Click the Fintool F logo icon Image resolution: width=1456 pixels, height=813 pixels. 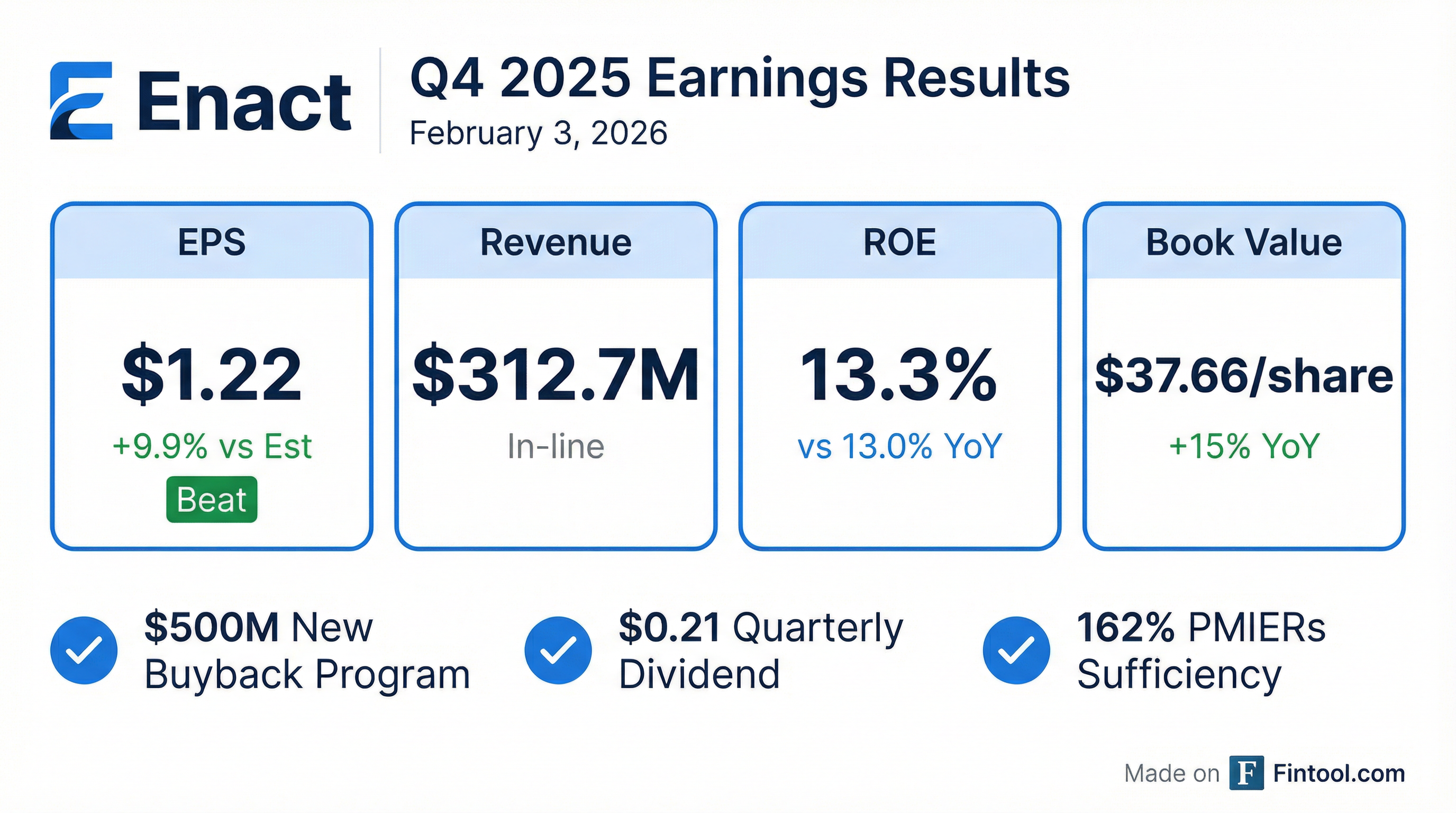click(1246, 772)
